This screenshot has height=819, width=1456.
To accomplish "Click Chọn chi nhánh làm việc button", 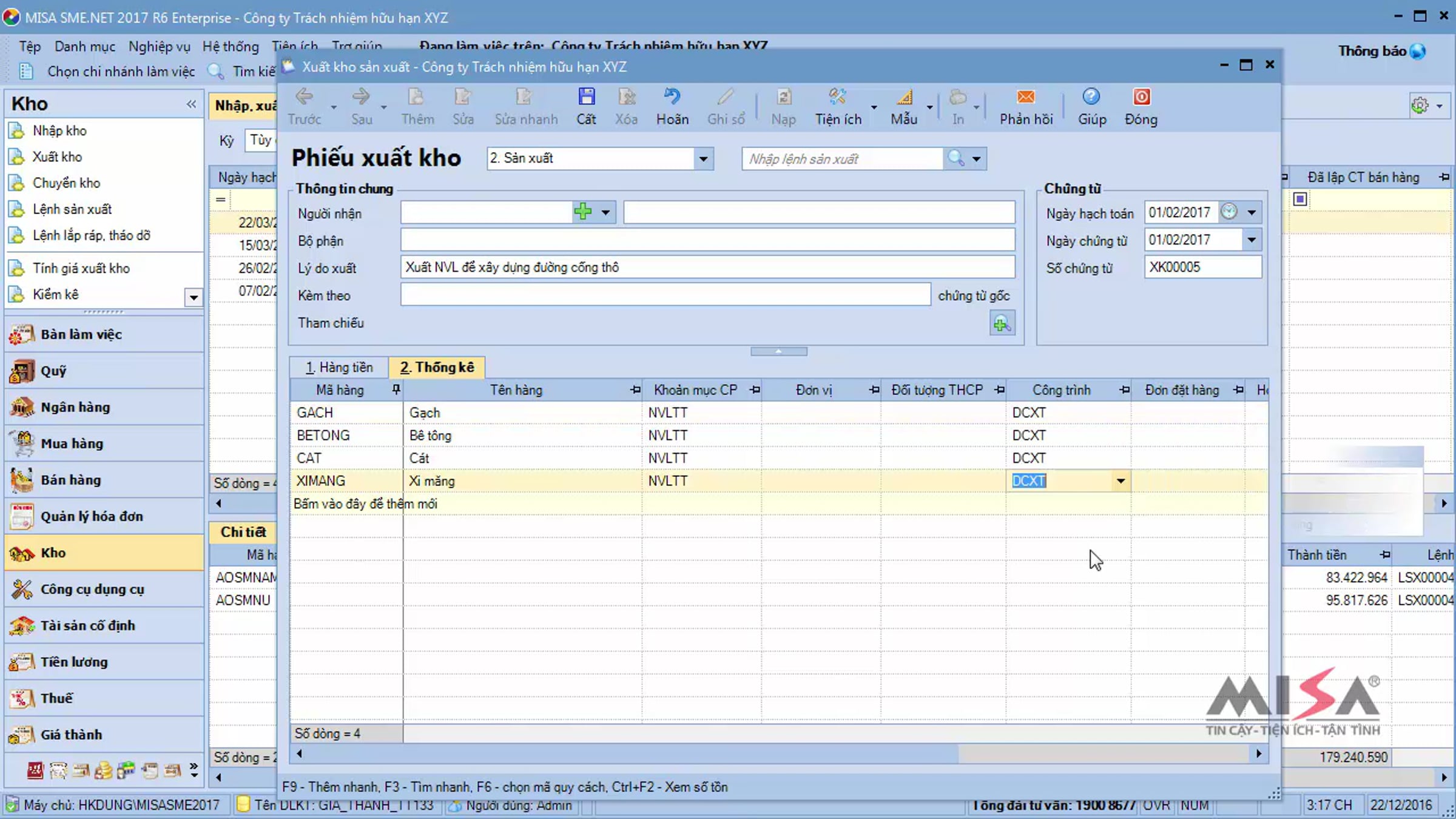I will 121,72.
